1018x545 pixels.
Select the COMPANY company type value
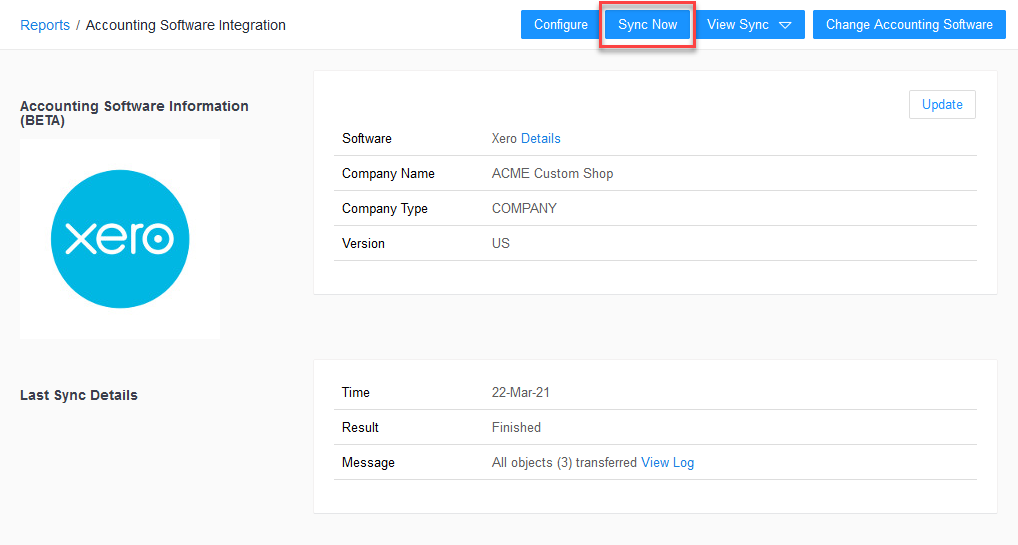tap(525, 209)
